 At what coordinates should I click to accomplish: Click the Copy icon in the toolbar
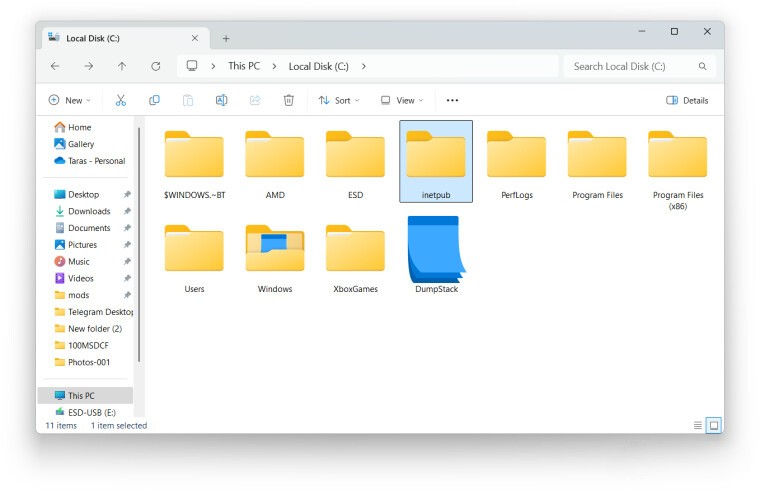[x=154, y=100]
